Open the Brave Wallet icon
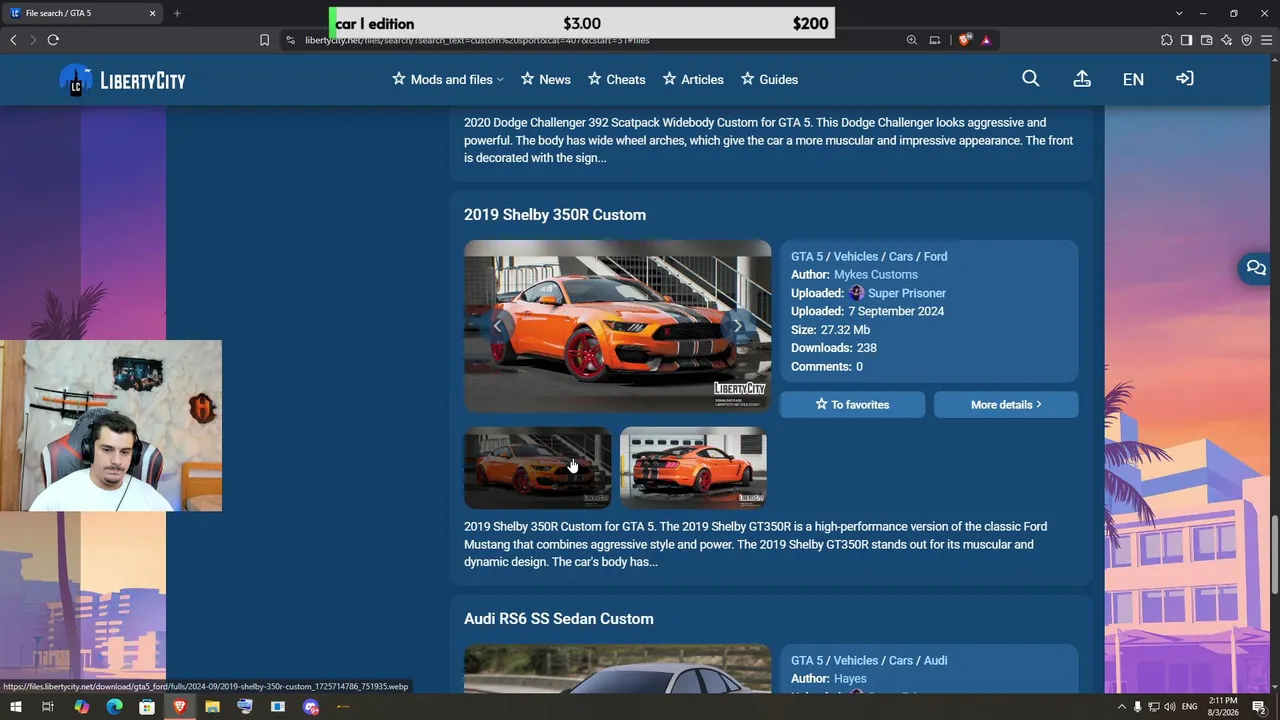 pos(1206,40)
